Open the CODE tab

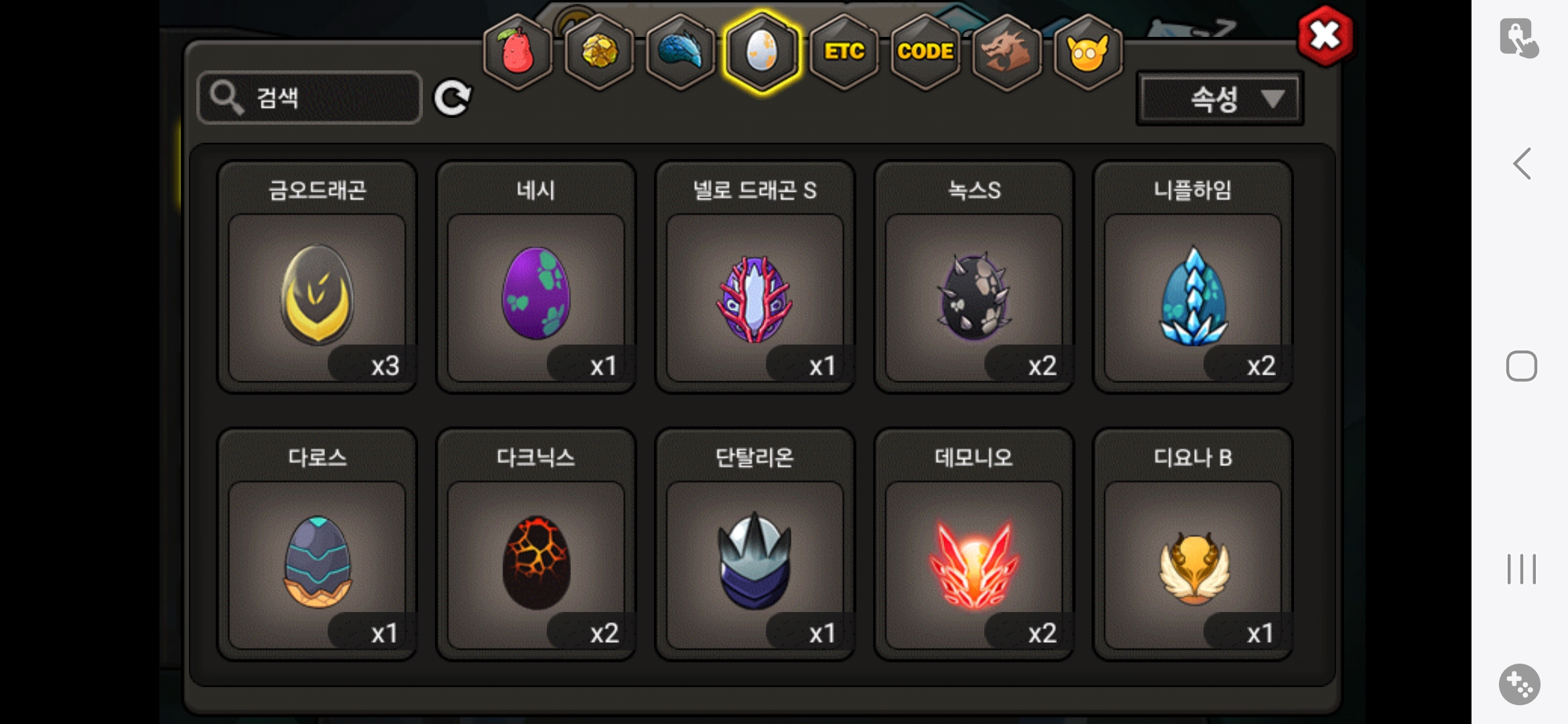click(x=925, y=52)
